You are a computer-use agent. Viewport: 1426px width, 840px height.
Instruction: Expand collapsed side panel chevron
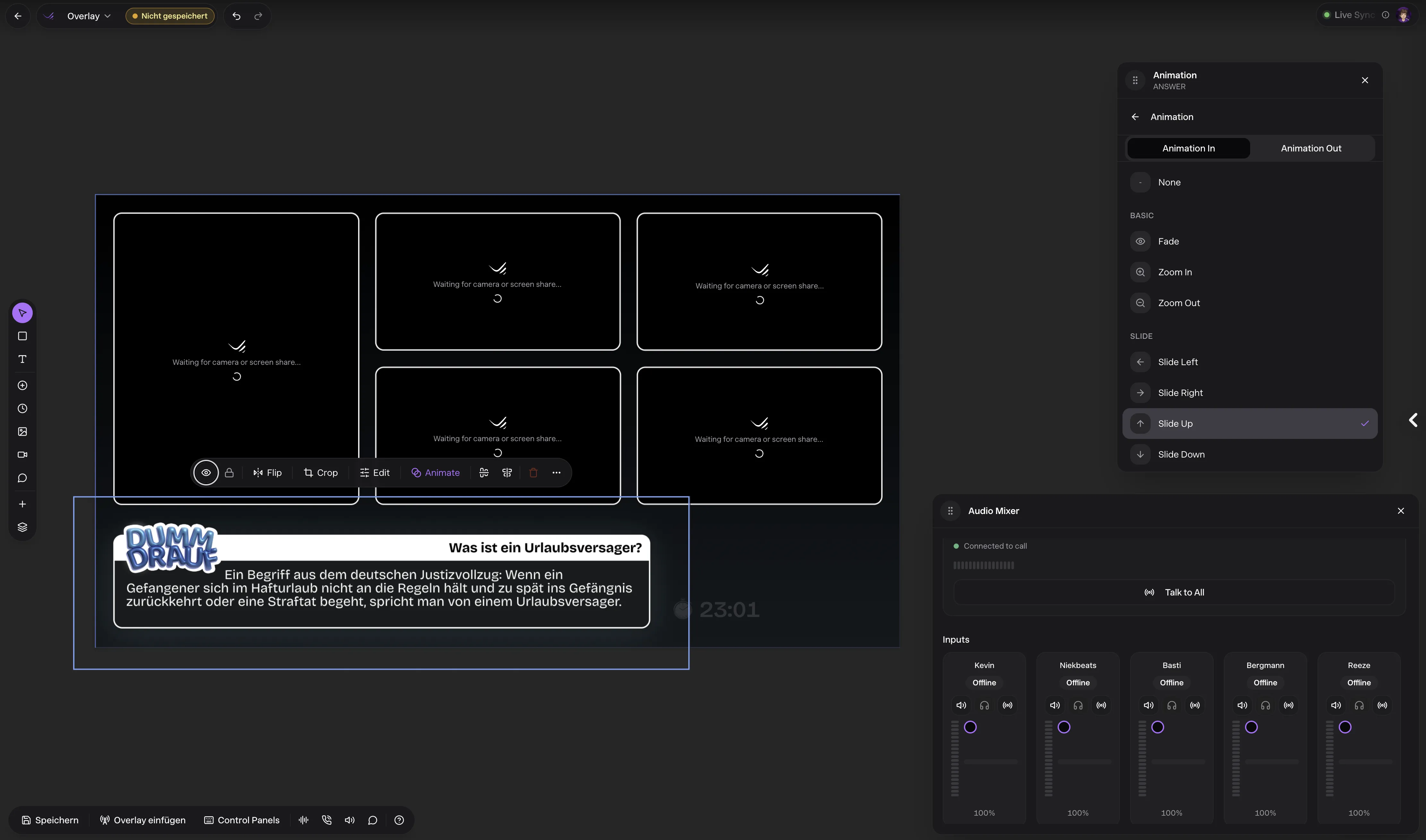click(1413, 420)
